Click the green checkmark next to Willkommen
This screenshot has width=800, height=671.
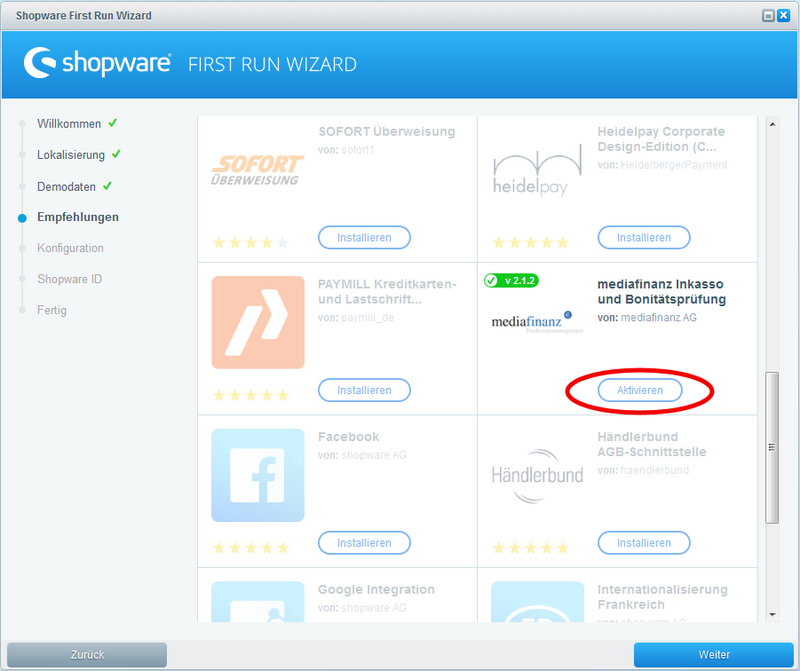tap(113, 123)
